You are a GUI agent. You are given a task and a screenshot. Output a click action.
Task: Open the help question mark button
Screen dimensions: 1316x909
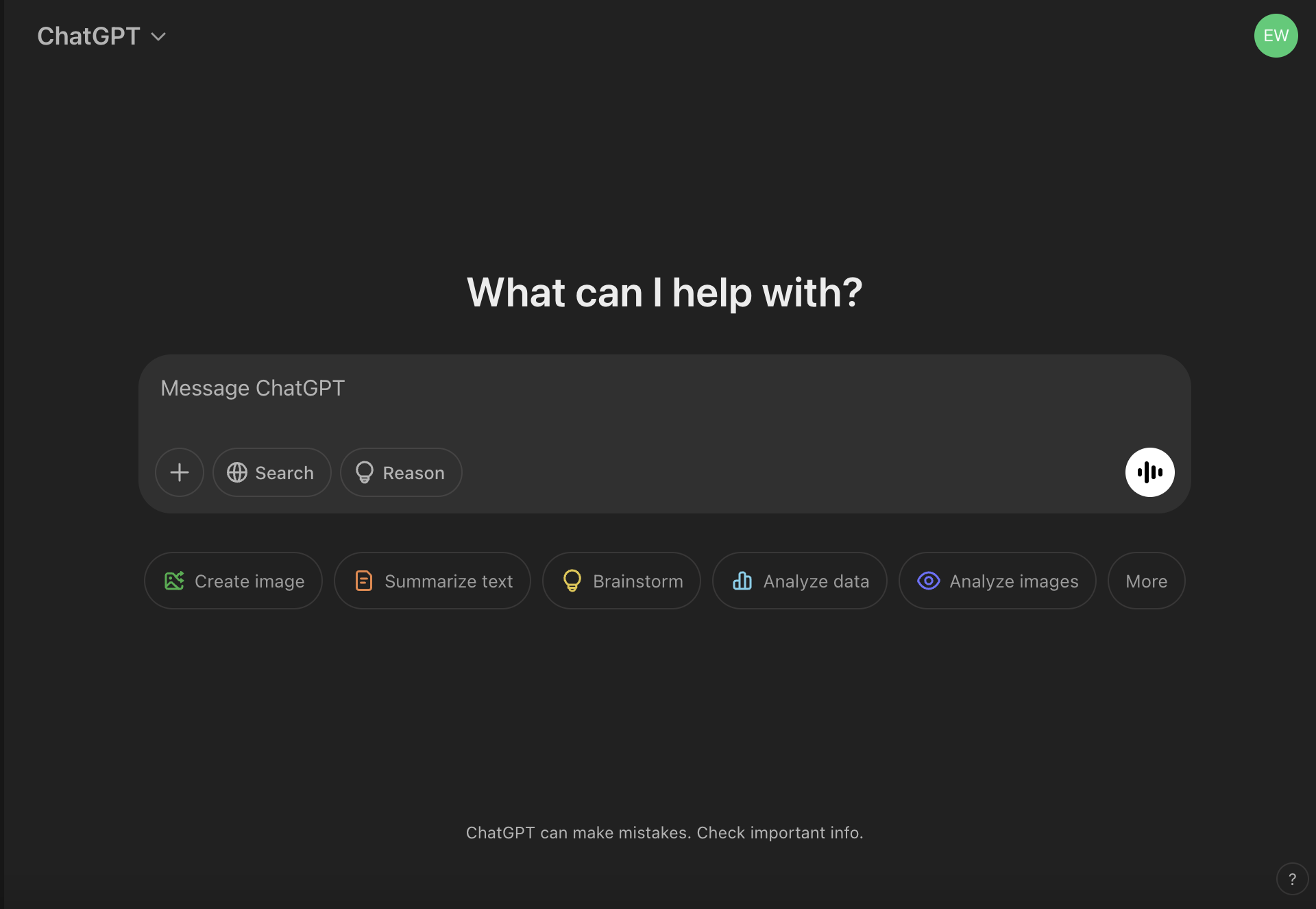(x=1292, y=879)
